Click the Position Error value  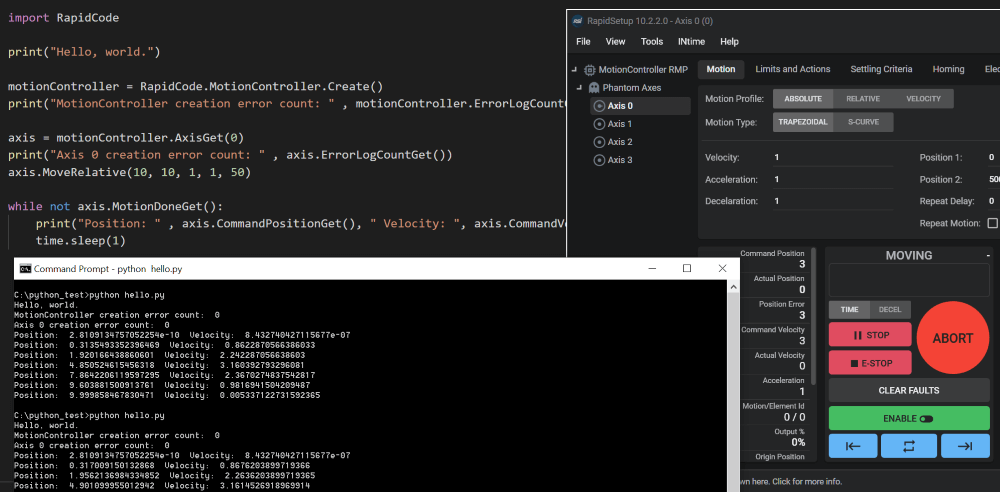[x=802, y=315]
